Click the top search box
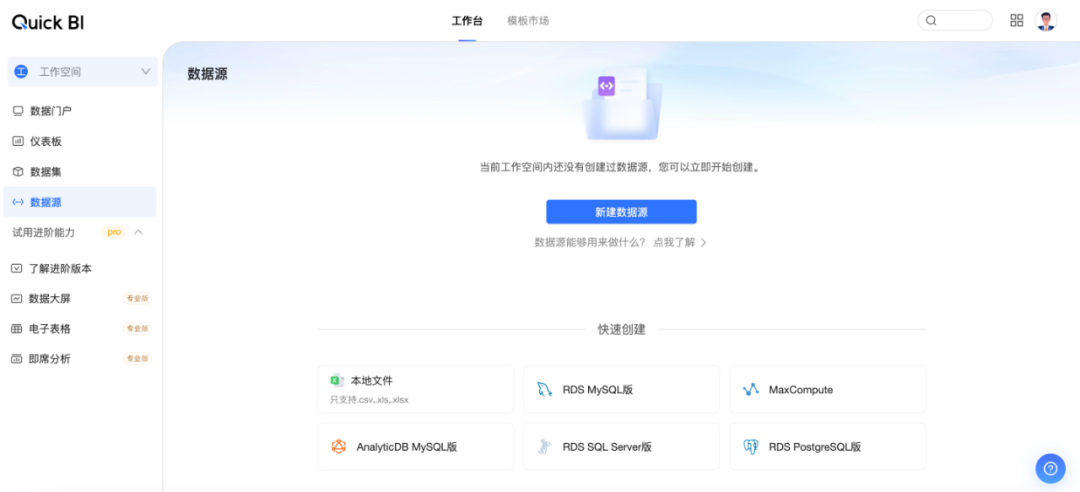 955,21
